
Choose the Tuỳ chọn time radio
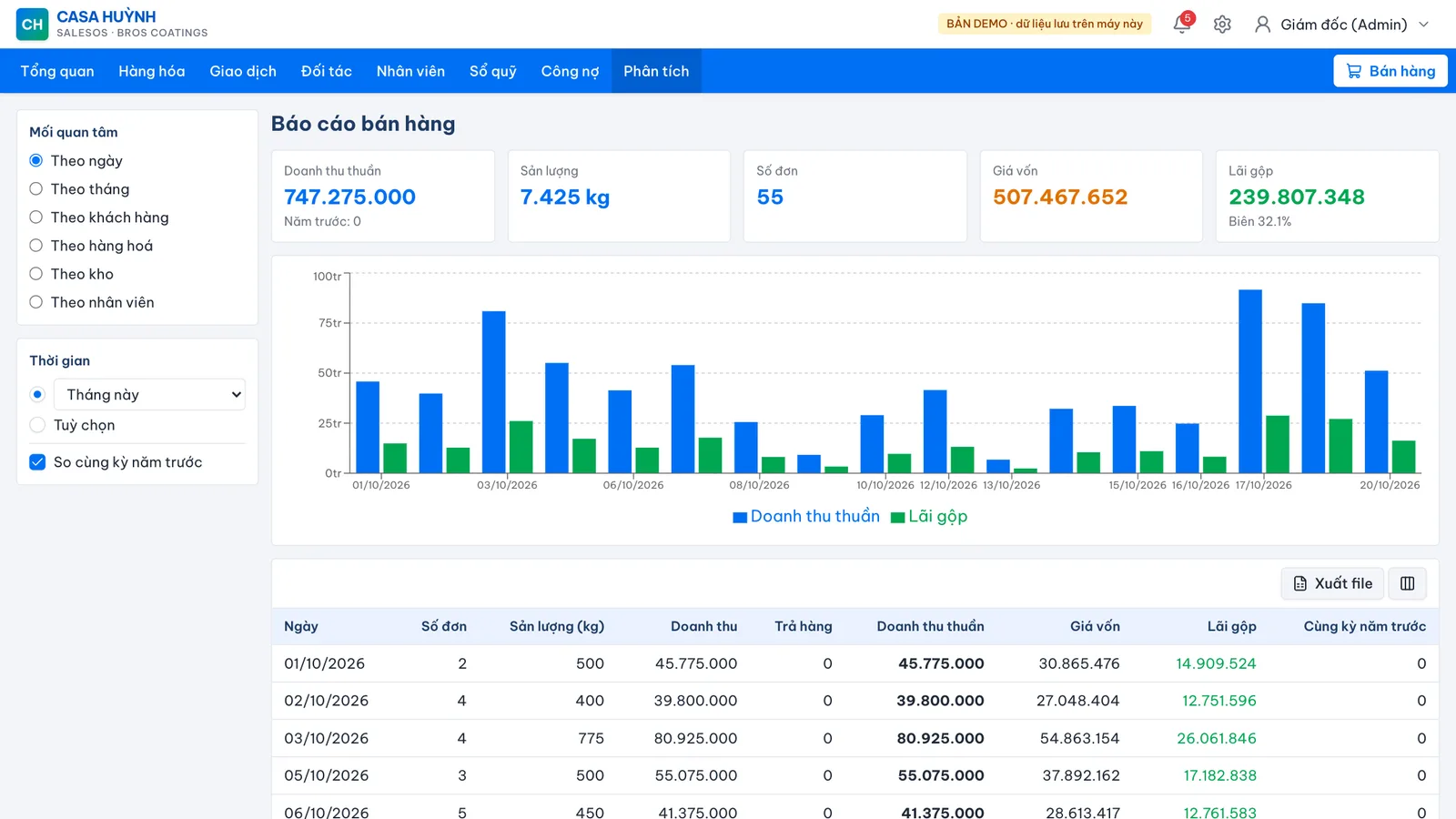pos(37,425)
